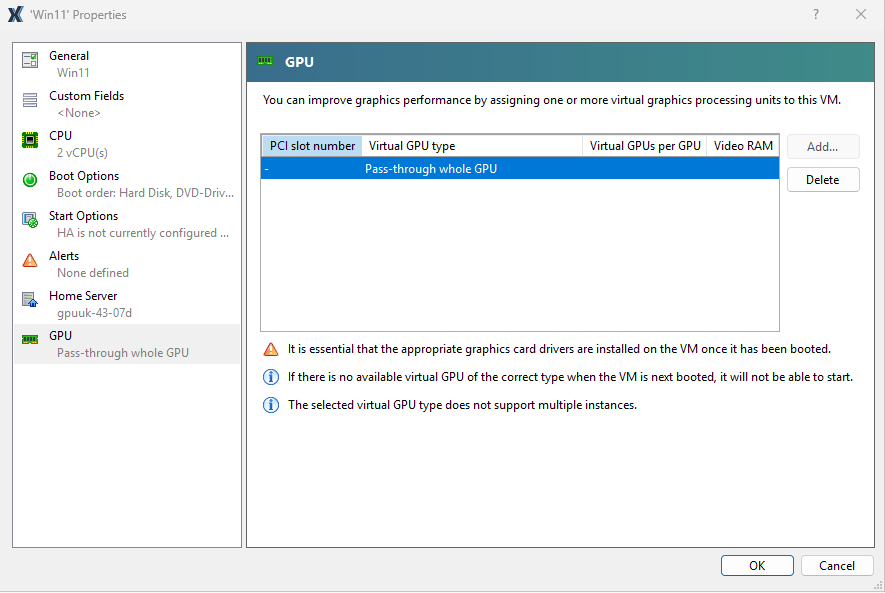Click the XenCenter logo in title bar

pyautogui.click(x=15, y=14)
